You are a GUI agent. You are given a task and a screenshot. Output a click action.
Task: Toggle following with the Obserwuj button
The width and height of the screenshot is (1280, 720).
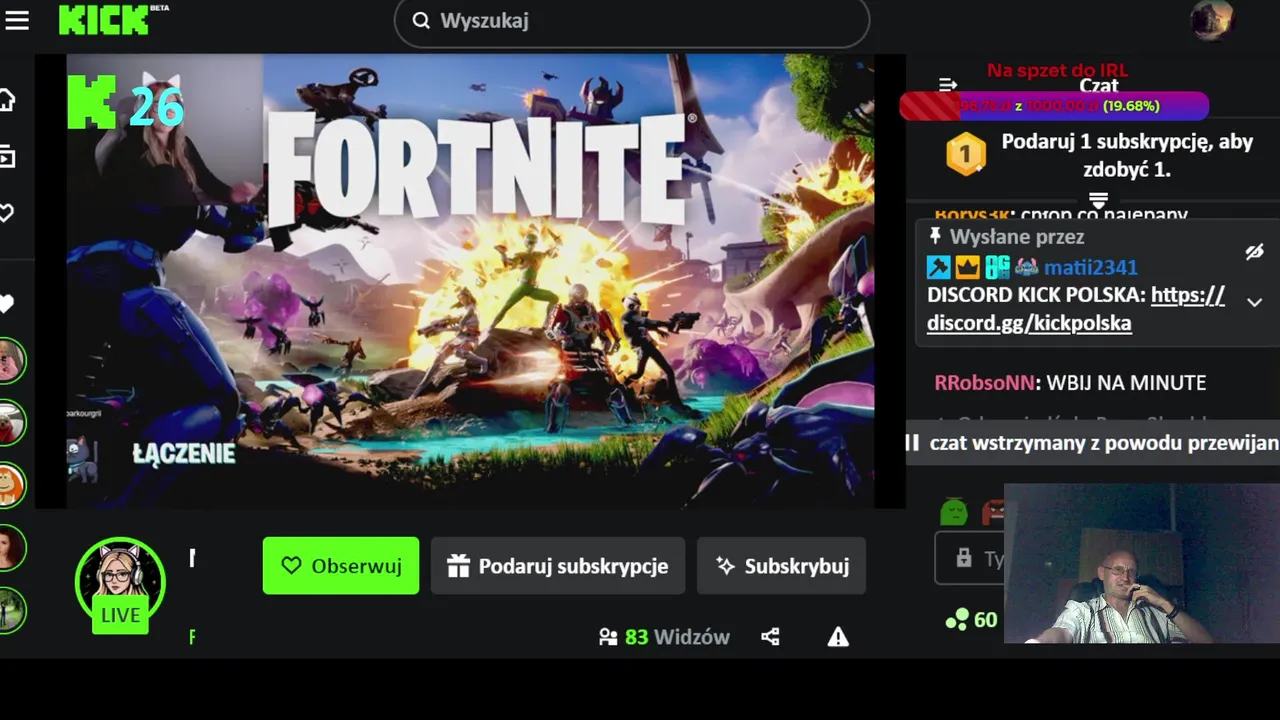tap(341, 566)
